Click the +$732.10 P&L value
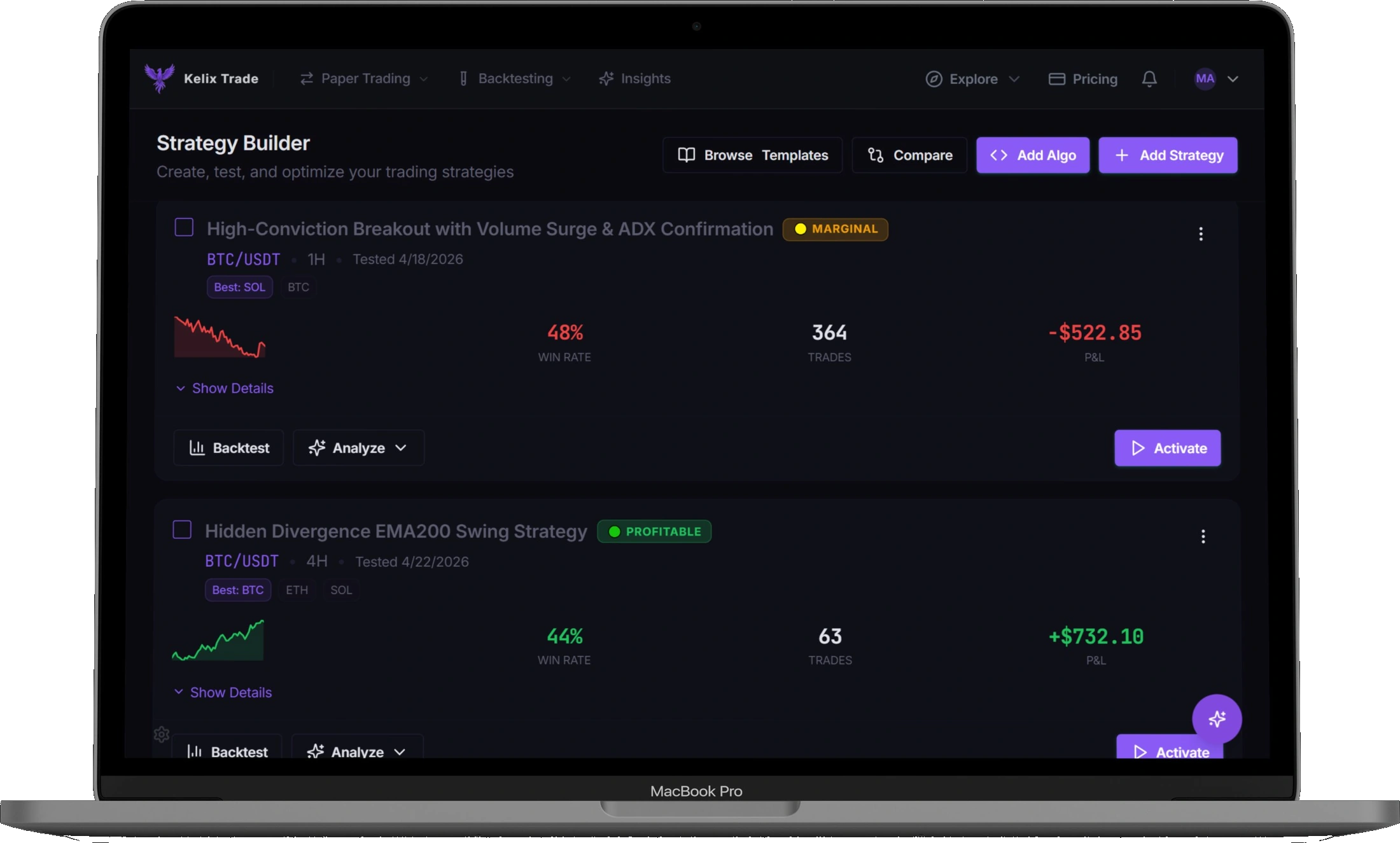The image size is (1400, 843). (1096, 636)
